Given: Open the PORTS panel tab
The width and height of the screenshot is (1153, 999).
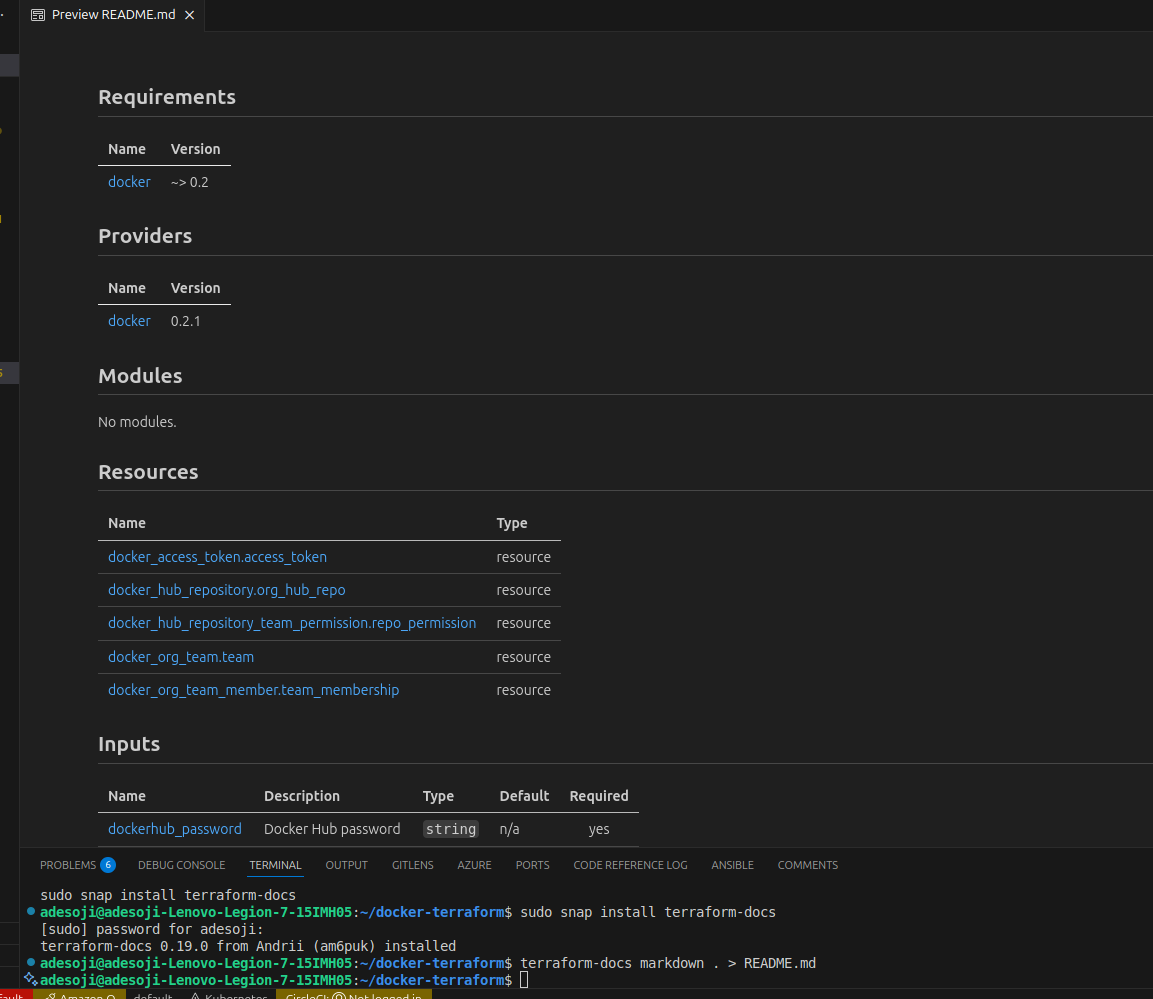Looking at the screenshot, I should (532, 864).
